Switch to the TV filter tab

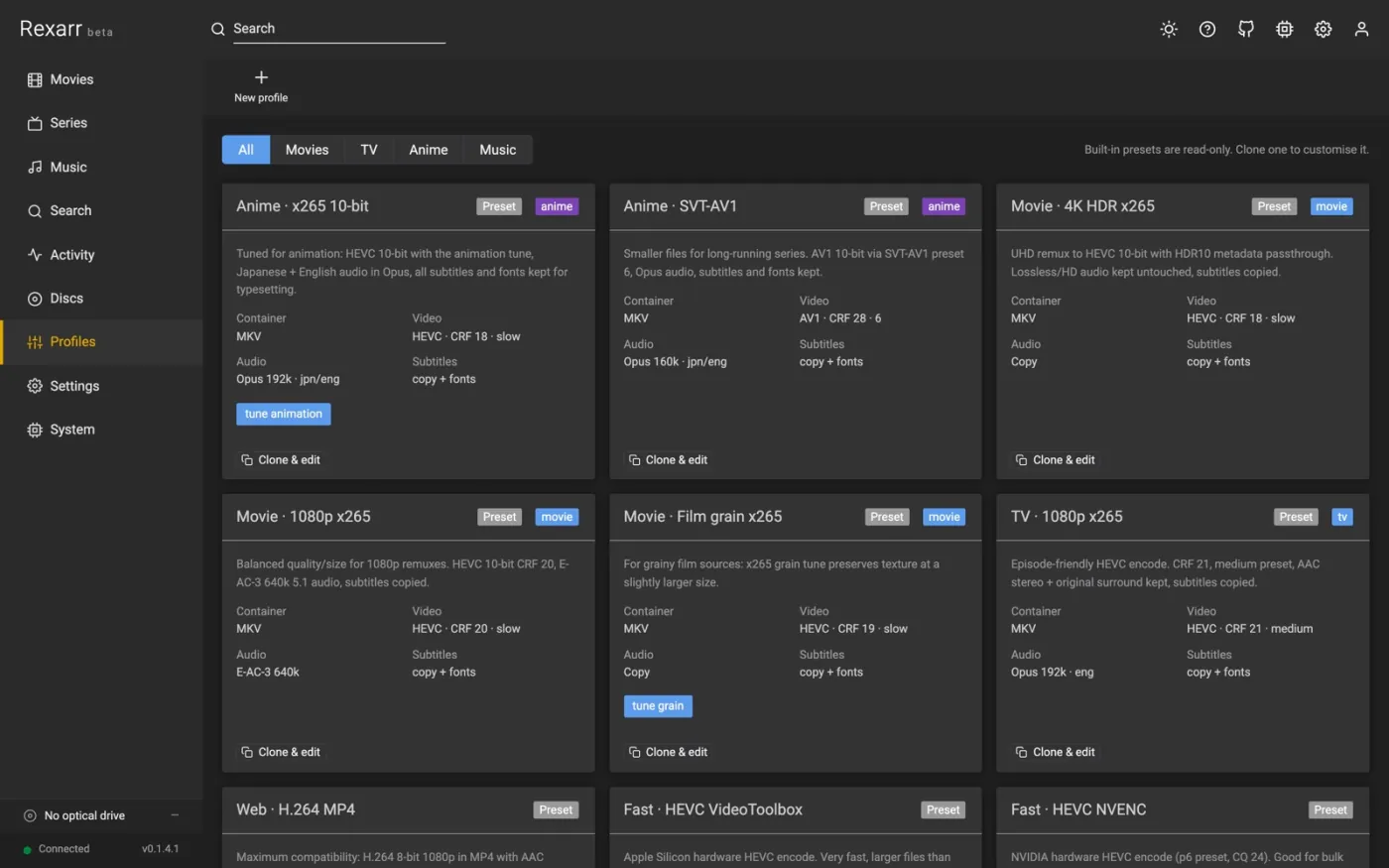(369, 150)
